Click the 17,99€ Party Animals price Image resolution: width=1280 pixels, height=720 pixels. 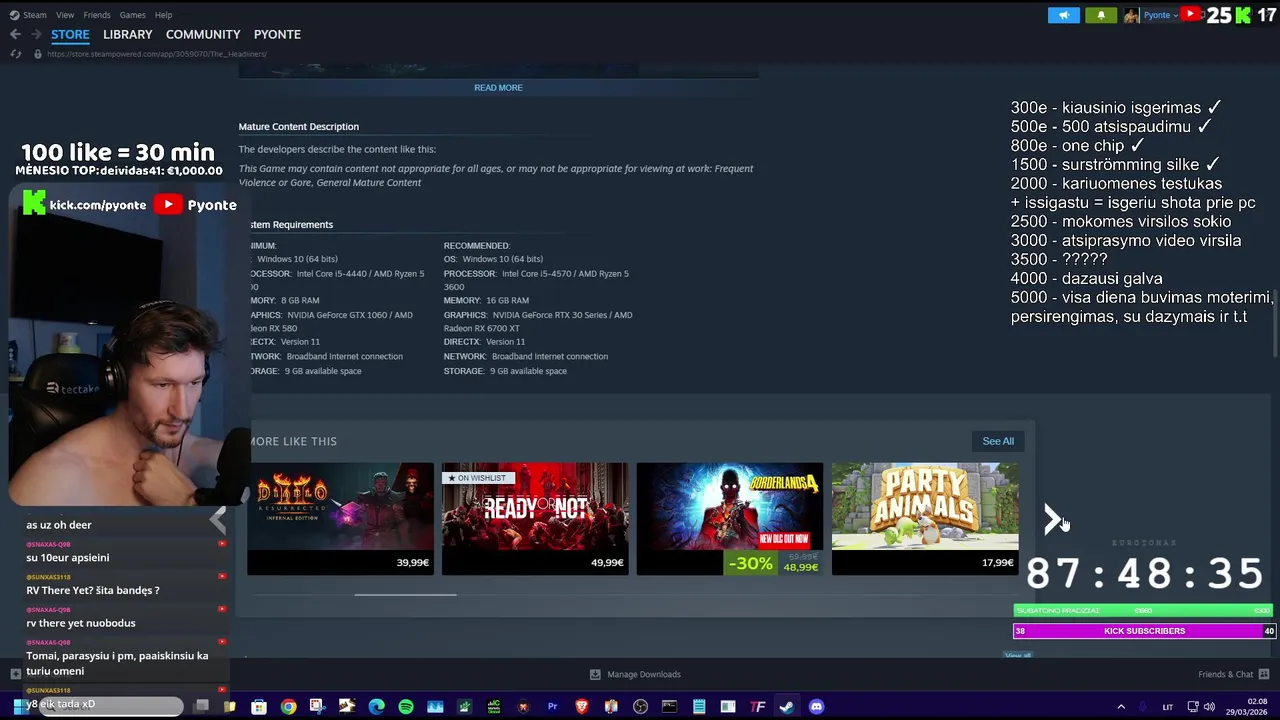point(997,563)
